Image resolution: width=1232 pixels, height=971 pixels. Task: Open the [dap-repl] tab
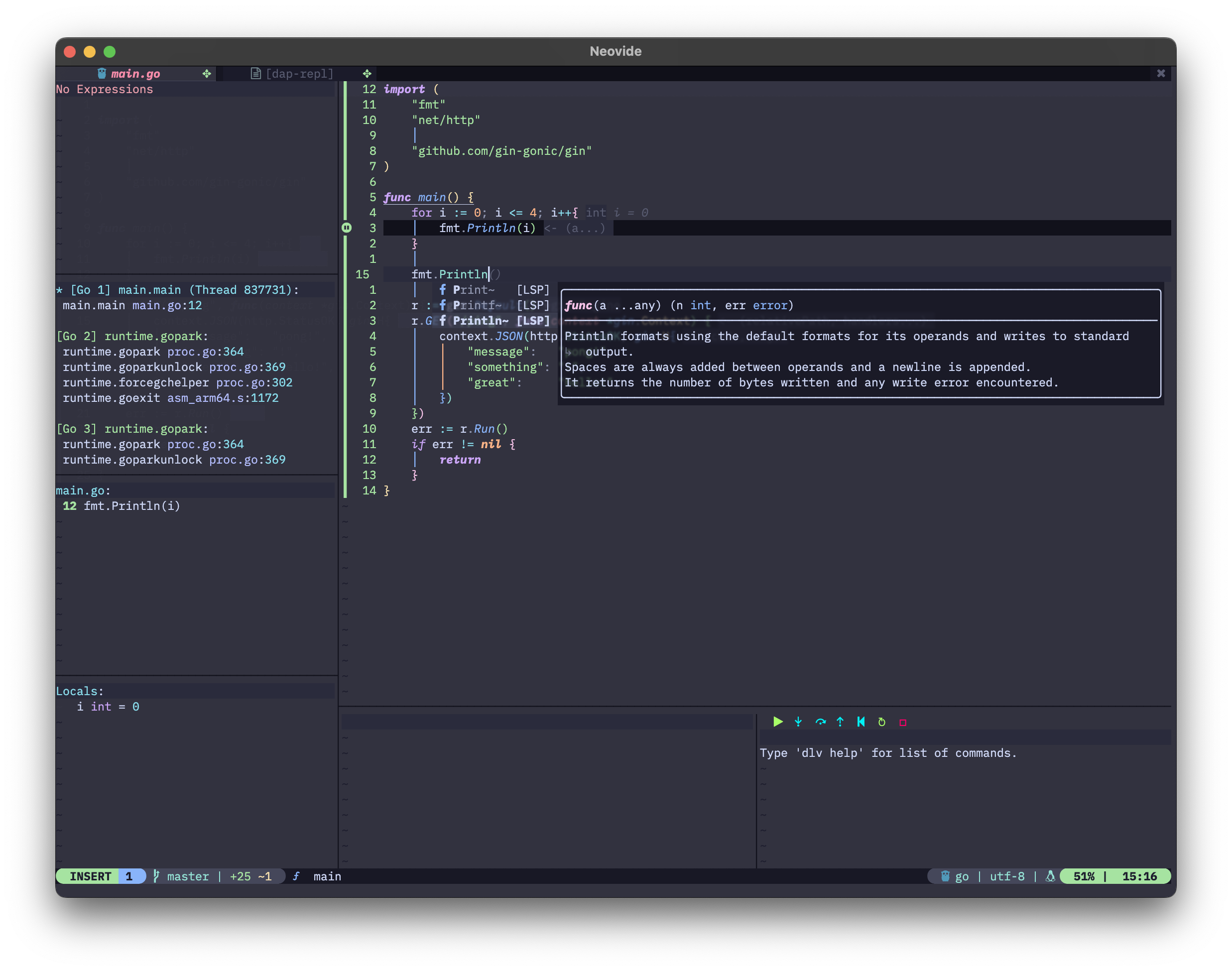coord(298,73)
